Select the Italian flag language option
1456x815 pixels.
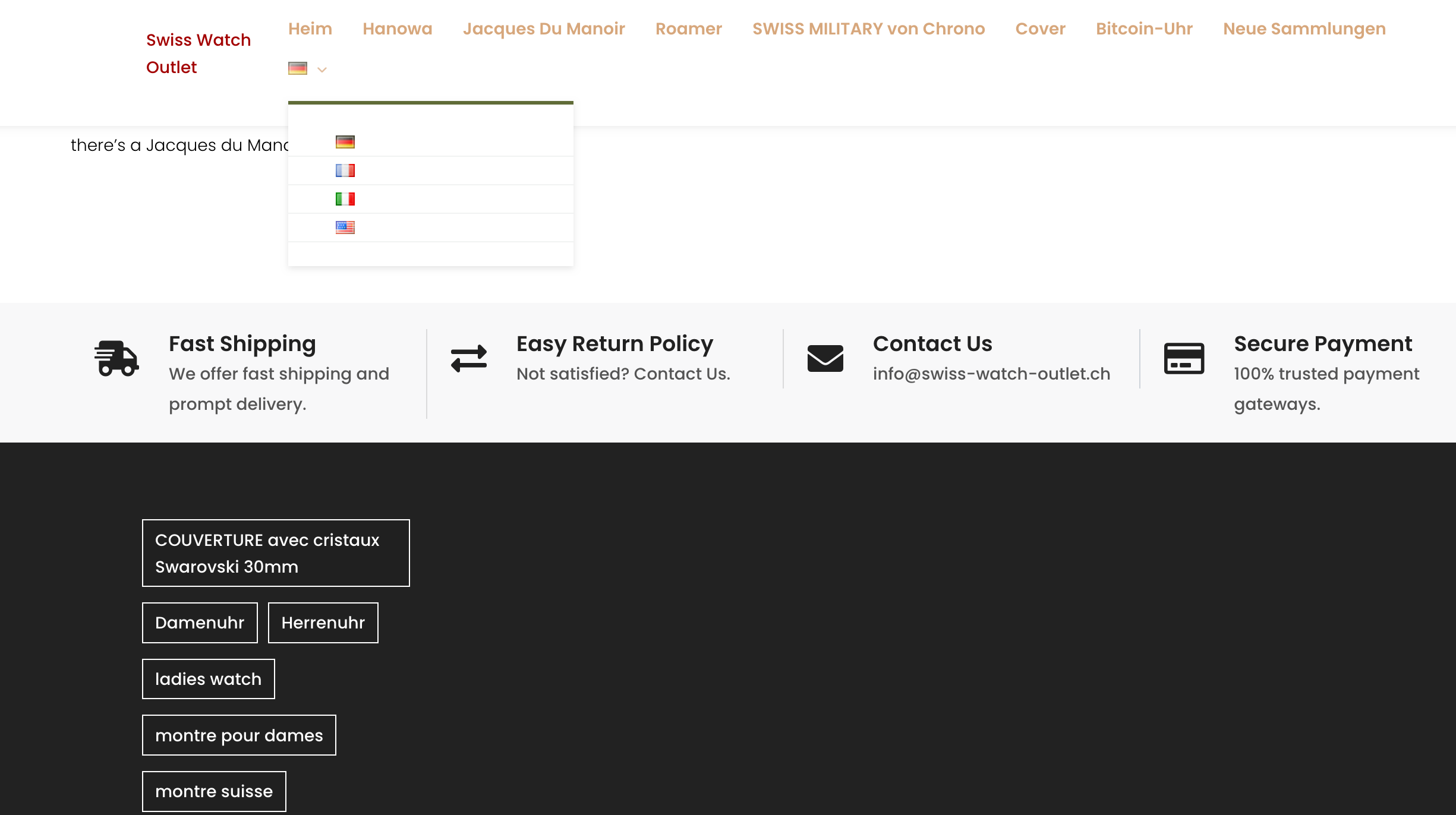pyautogui.click(x=345, y=199)
